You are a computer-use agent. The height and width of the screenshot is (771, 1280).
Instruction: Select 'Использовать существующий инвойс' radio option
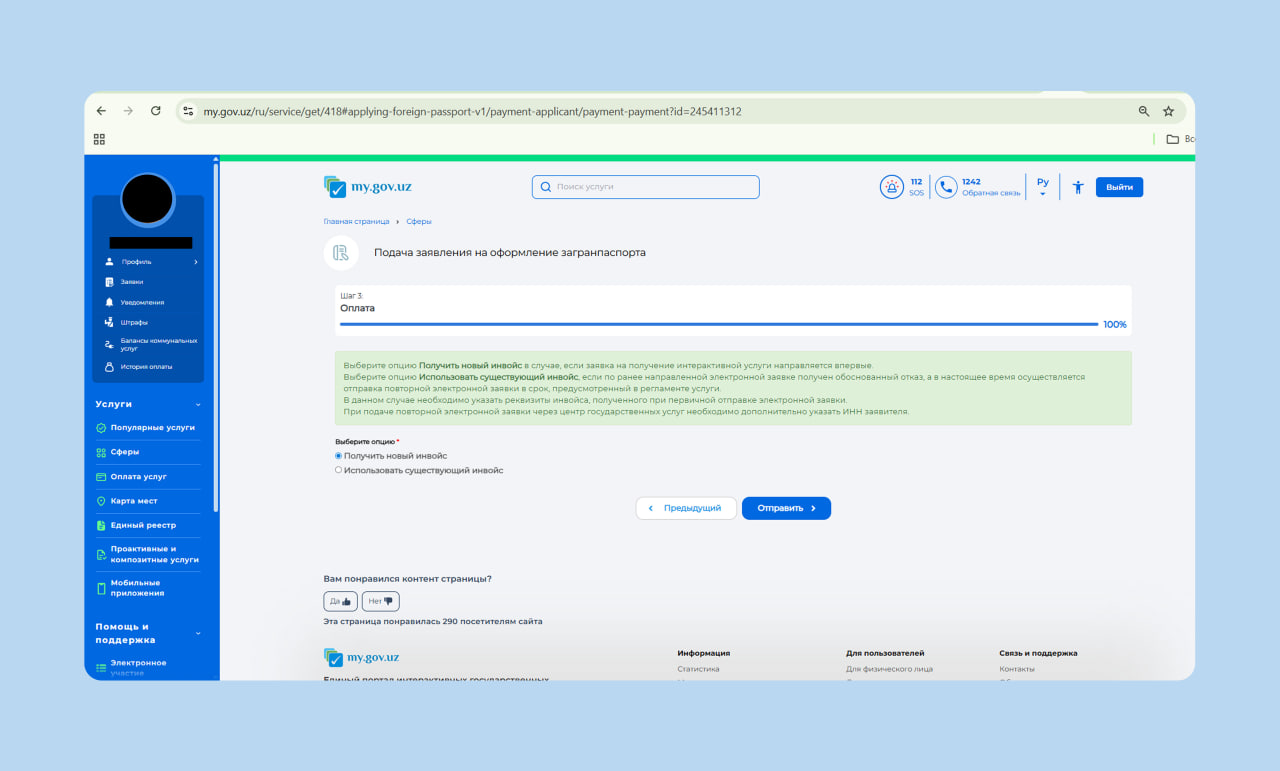pyautogui.click(x=339, y=470)
